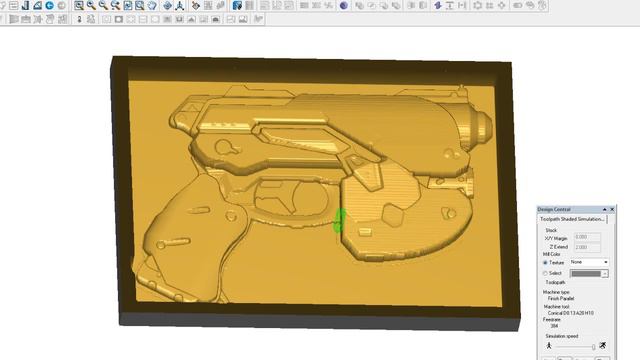Click the X/Y Margin input field
Viewport: 640px width, 360px height.
tap(587, 237)
